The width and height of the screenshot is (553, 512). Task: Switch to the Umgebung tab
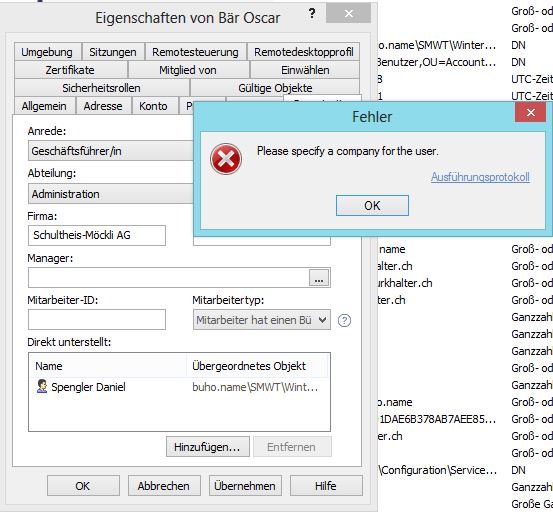47,52
